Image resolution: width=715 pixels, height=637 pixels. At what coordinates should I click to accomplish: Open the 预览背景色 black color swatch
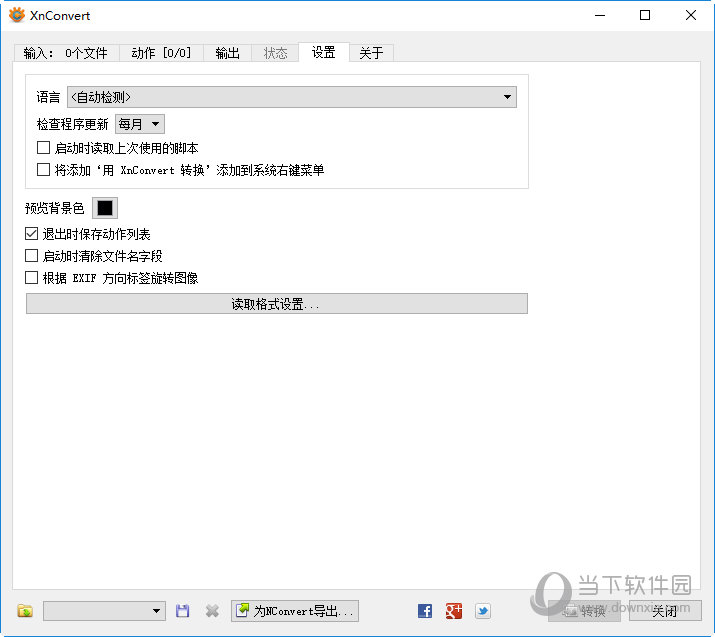click(105, 208)
